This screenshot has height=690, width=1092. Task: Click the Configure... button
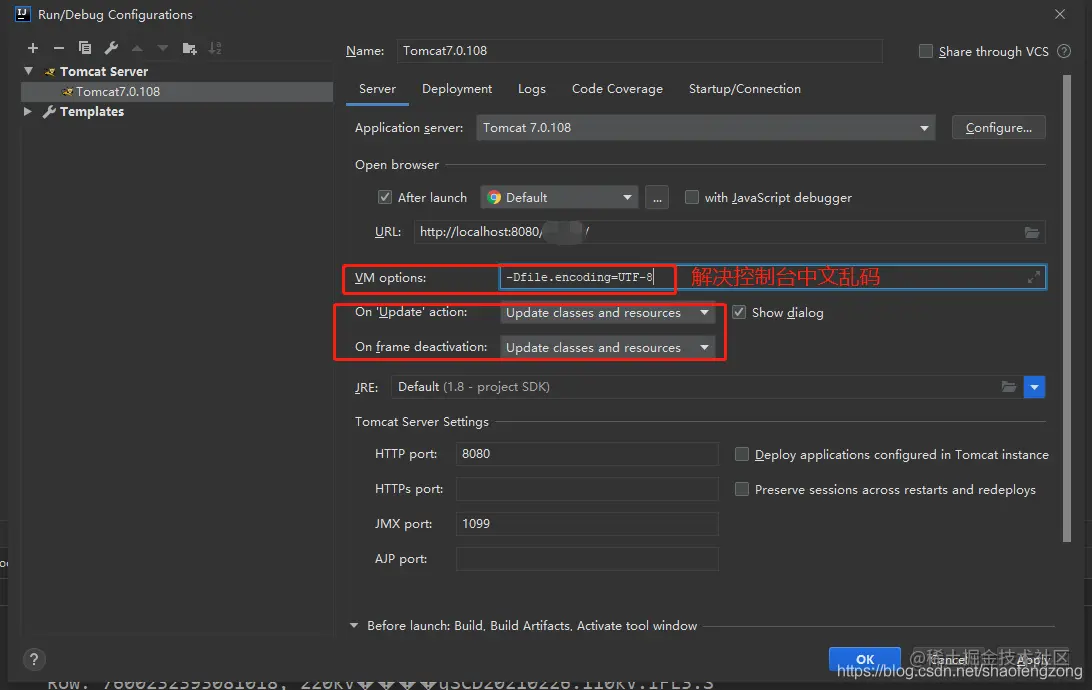tap(999, 127)
